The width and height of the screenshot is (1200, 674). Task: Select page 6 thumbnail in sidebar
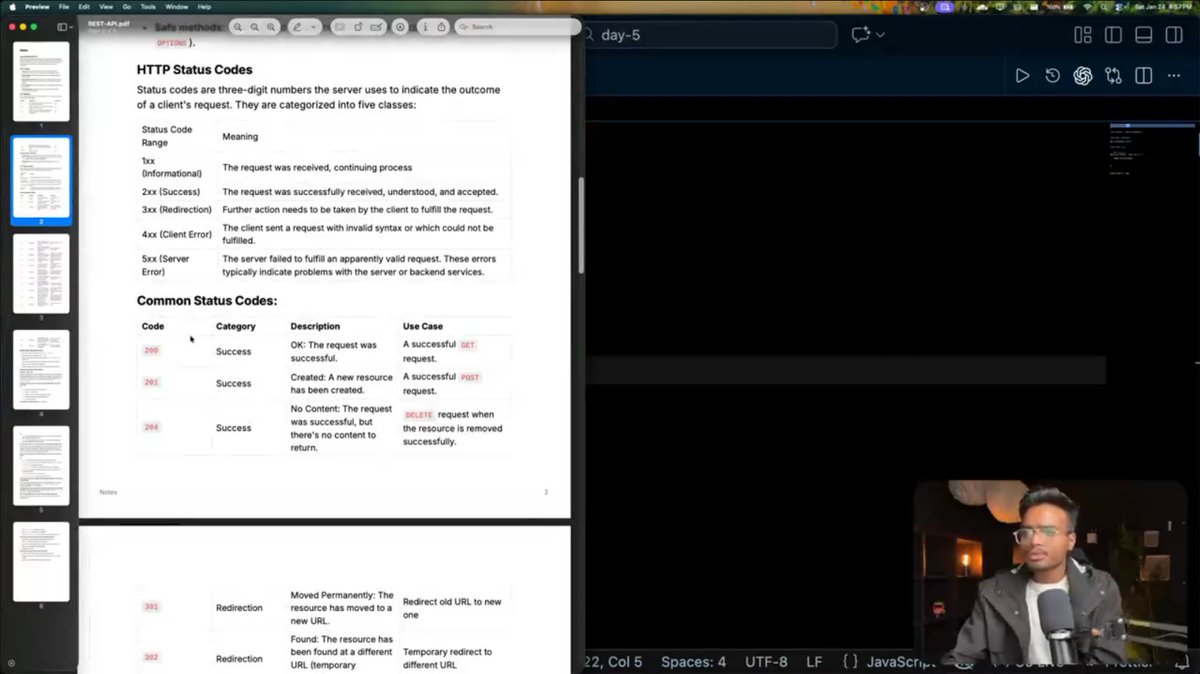(x=41, y=562)
